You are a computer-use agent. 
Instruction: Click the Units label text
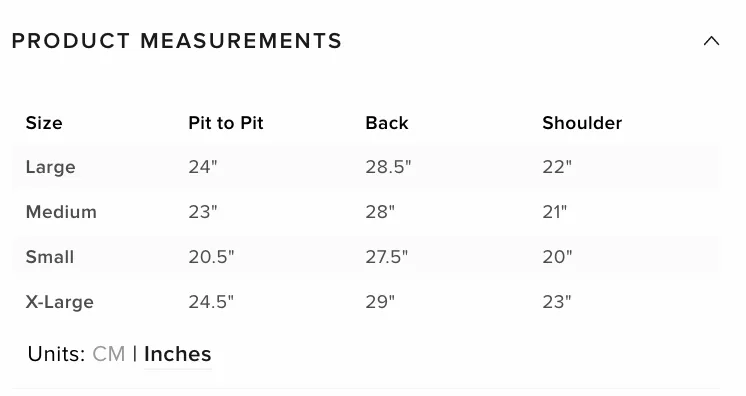56,354
